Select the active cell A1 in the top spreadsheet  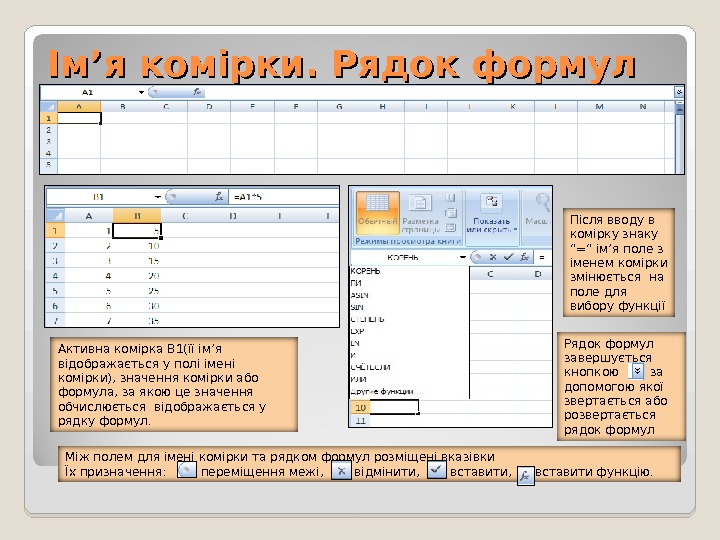[79, 118]
